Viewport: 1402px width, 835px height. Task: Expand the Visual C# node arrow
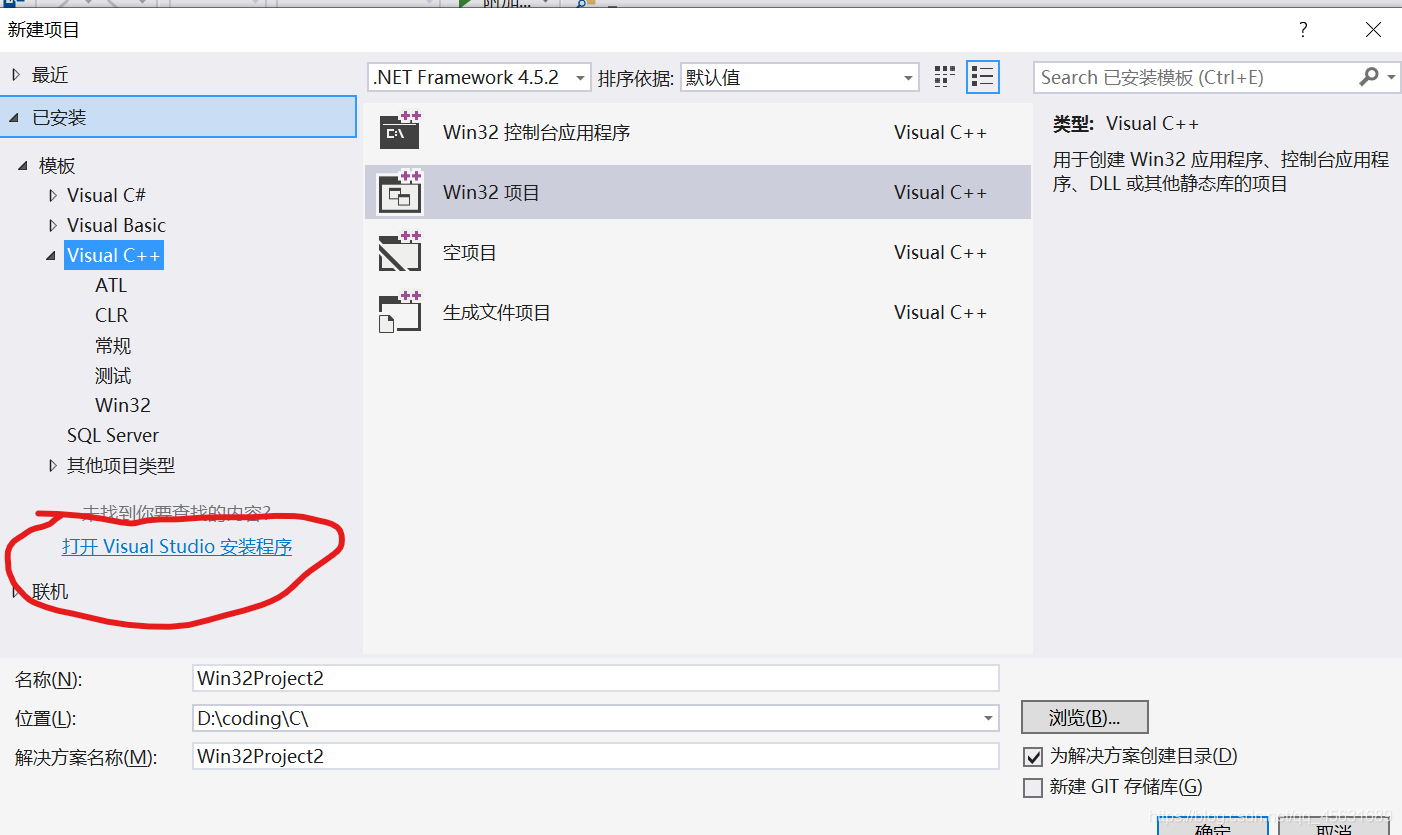click(x=53, y=196)
